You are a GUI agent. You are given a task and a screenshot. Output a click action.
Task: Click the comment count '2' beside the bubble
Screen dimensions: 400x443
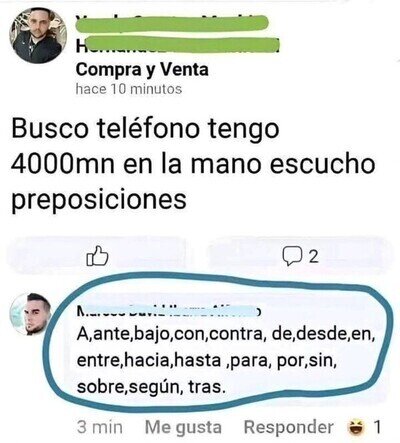pos(313,257)
